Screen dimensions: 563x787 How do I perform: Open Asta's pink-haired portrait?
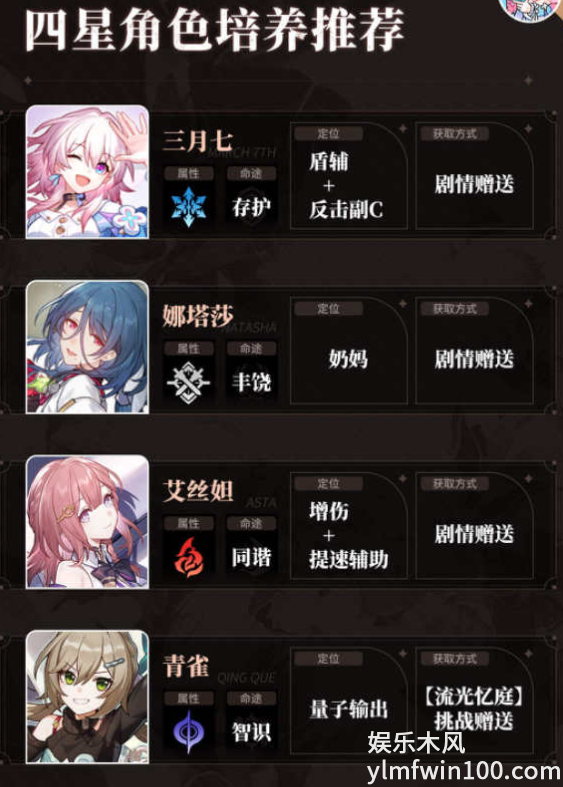87,522
